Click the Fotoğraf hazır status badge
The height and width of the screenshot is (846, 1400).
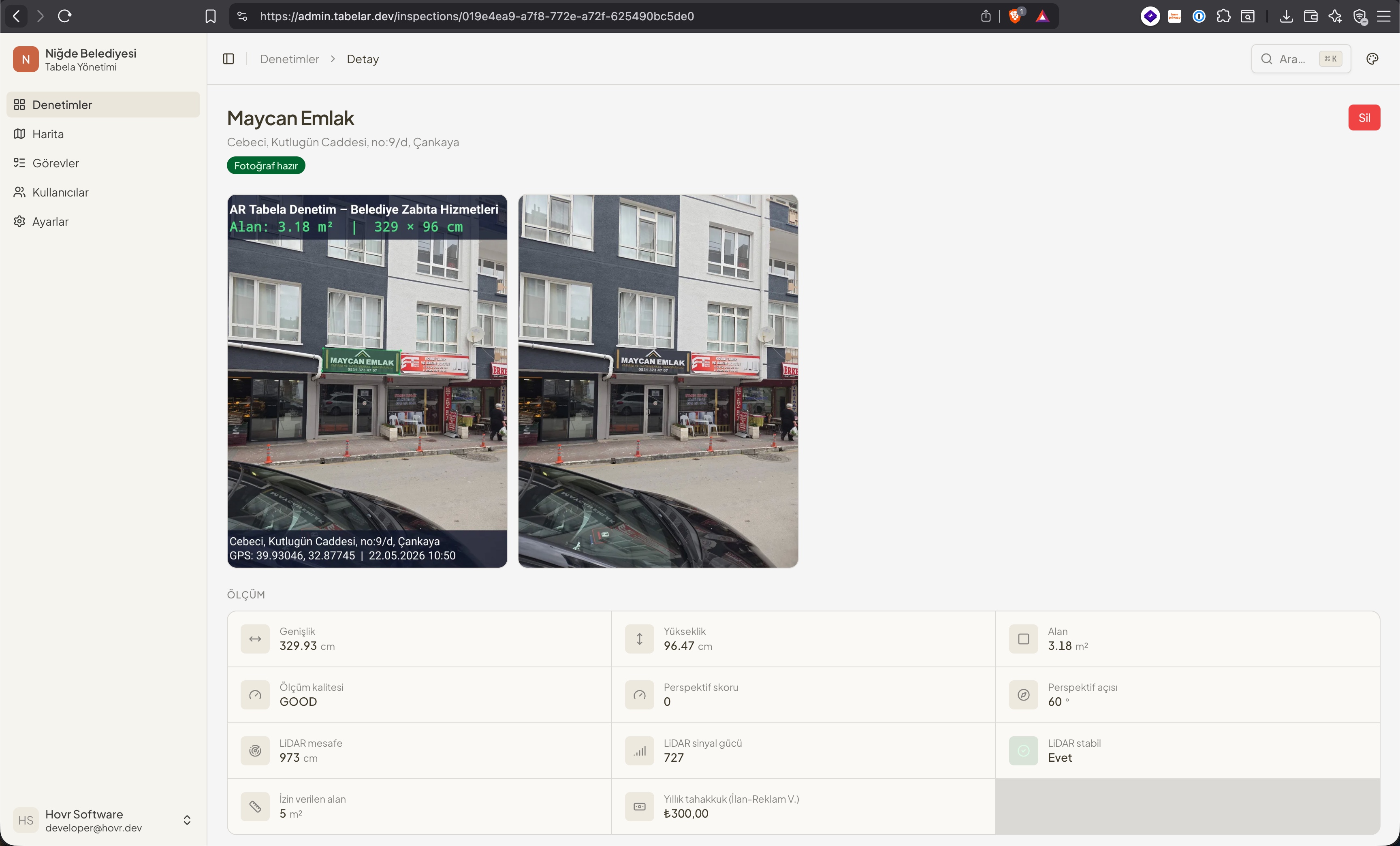pos(266,165)
